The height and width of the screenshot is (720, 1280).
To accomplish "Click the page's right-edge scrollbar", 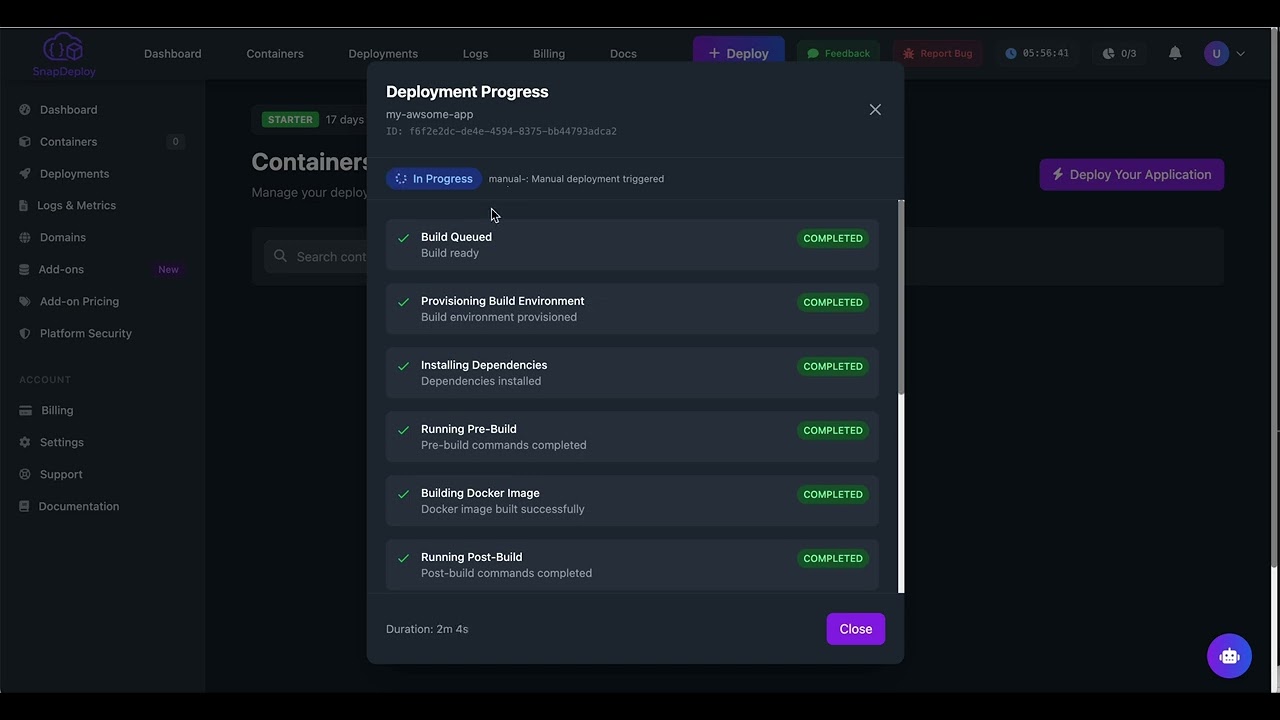I will coord(1273,300).
